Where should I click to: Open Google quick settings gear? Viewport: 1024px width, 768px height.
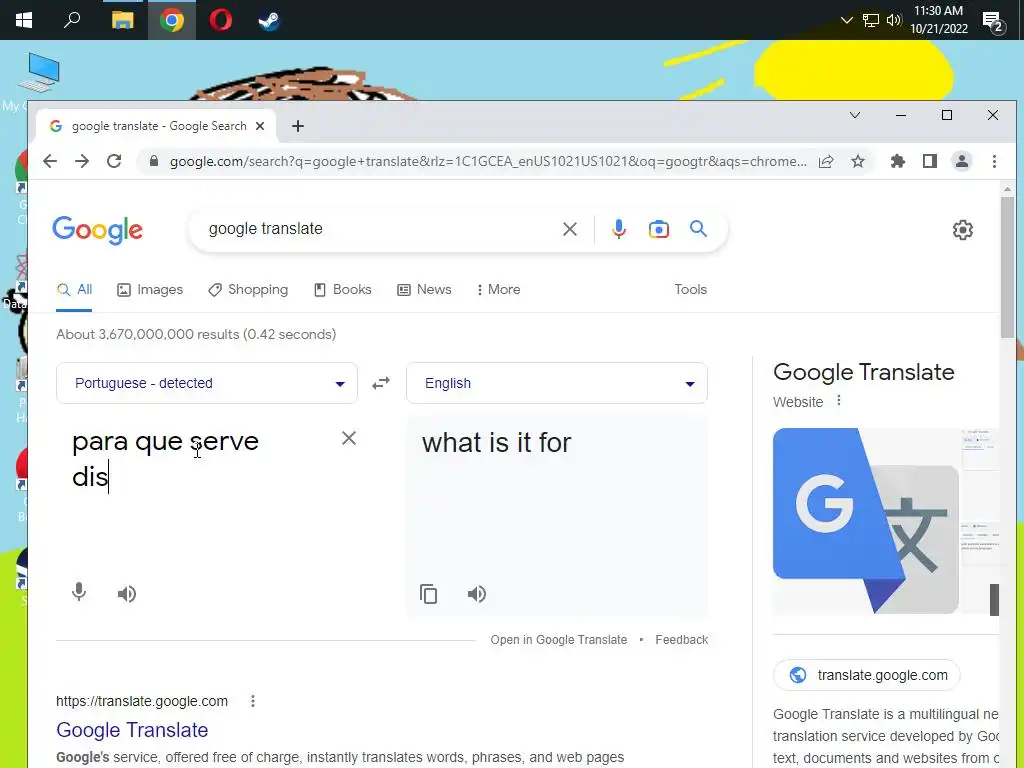[963, 230]
